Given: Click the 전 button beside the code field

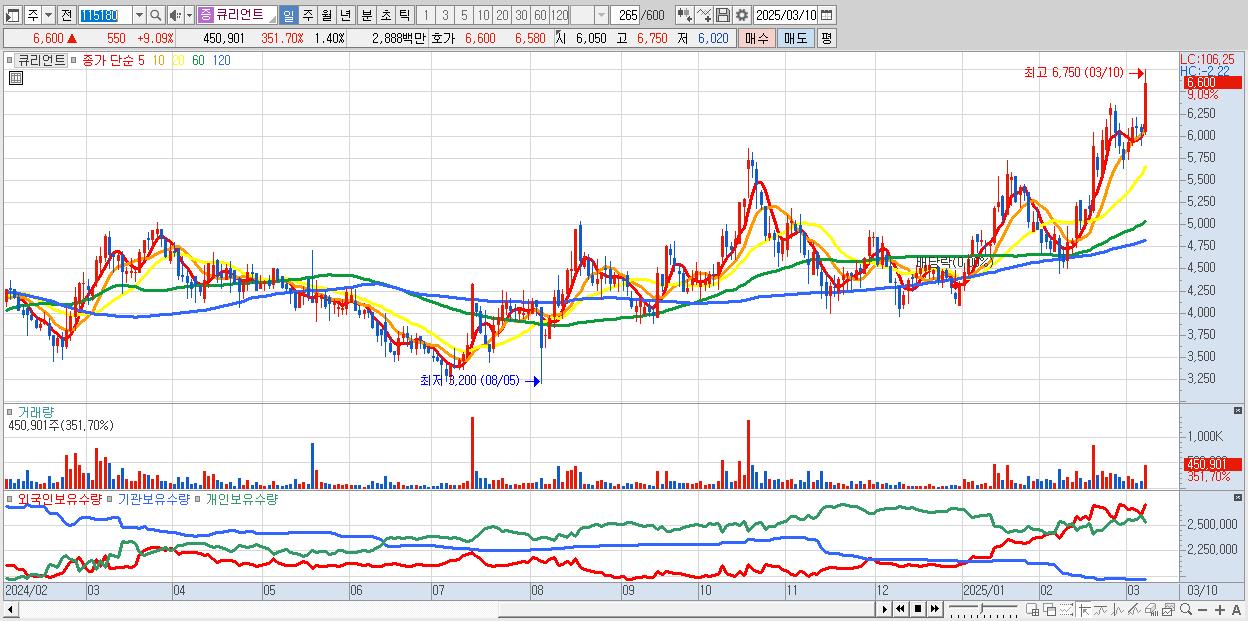Looking at the screenshot, I should 66,15.
